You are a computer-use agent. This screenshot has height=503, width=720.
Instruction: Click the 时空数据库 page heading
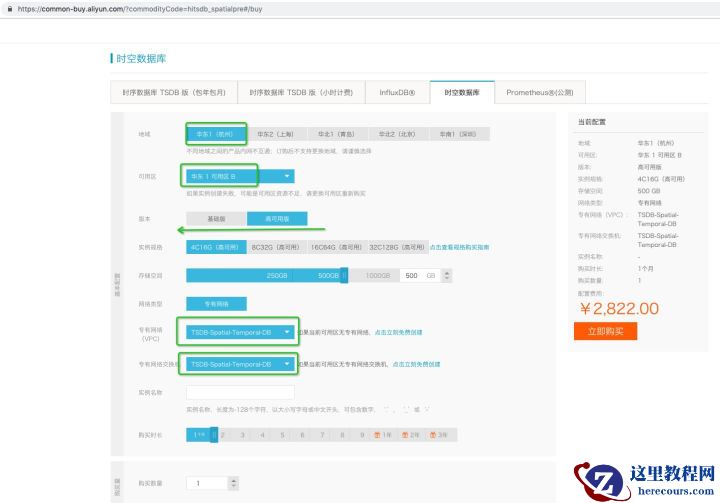141,58
